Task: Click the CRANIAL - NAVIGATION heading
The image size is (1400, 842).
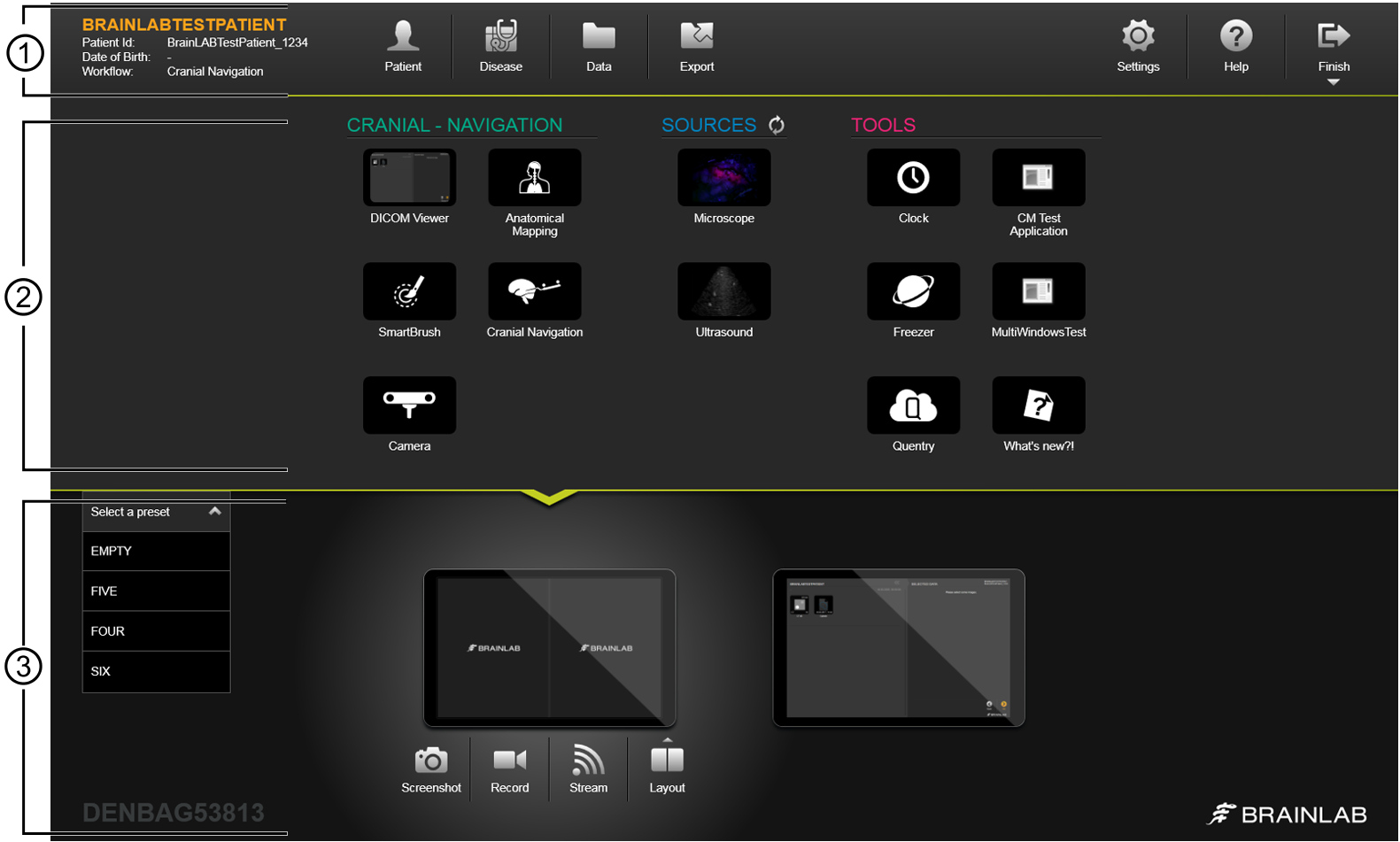Action: tap(454, 125)
